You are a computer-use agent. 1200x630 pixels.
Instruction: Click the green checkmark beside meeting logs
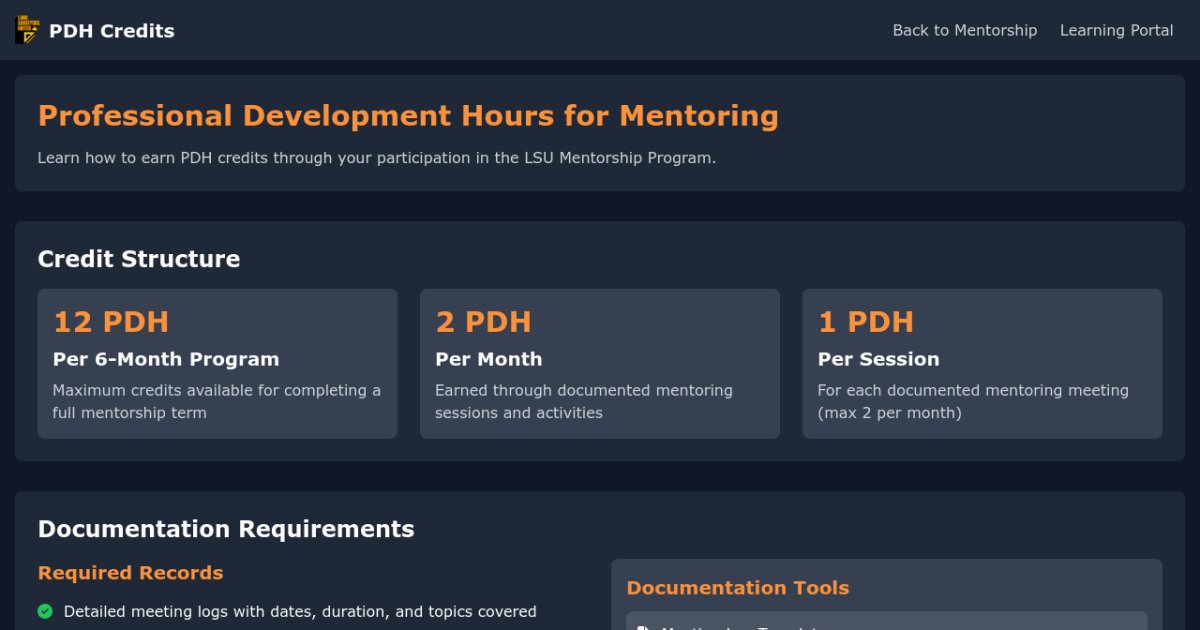45,611
